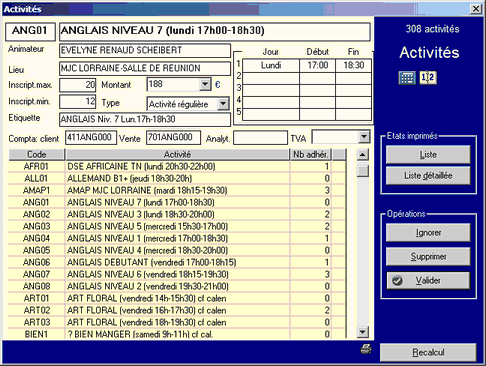Open the Montant dropdown arrow
486x366 pixels.
pyautogui.click(x=205, y=84)
